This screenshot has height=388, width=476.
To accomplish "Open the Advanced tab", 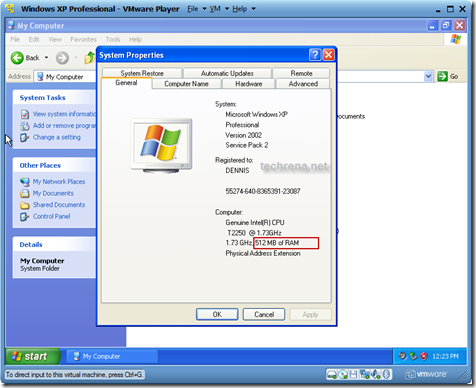I will point(303,84).
